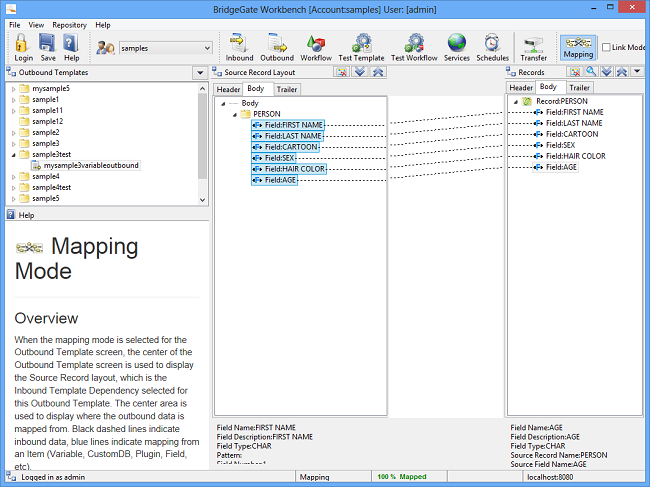The width and height of the screenshot is (650, 487).
Task: Open the Repository menu
Action: point(69,25)
